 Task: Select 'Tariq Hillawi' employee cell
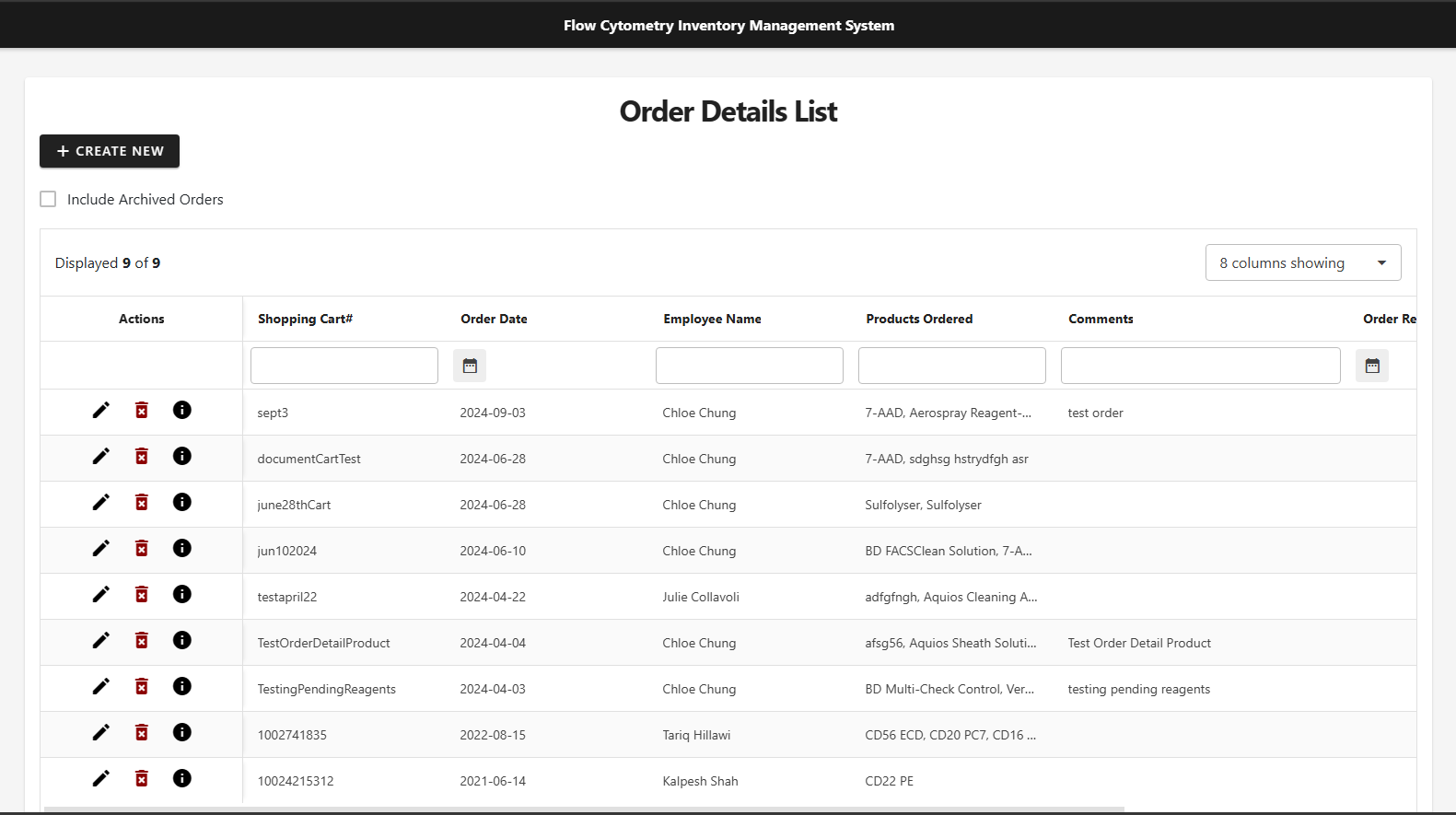tap(696, 735)
